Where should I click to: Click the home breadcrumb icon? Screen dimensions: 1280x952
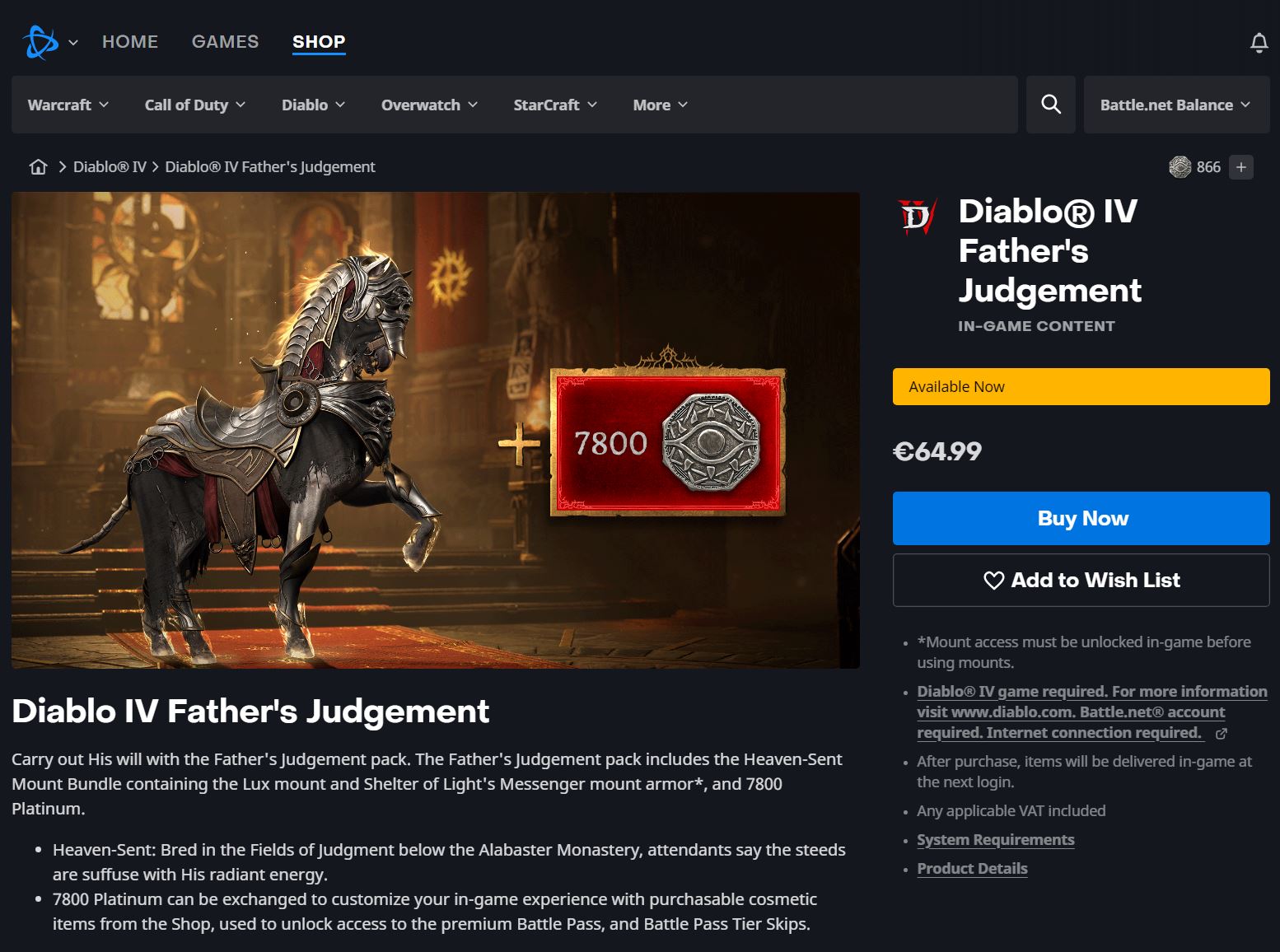pyautogui.click(x=38, y=167)
